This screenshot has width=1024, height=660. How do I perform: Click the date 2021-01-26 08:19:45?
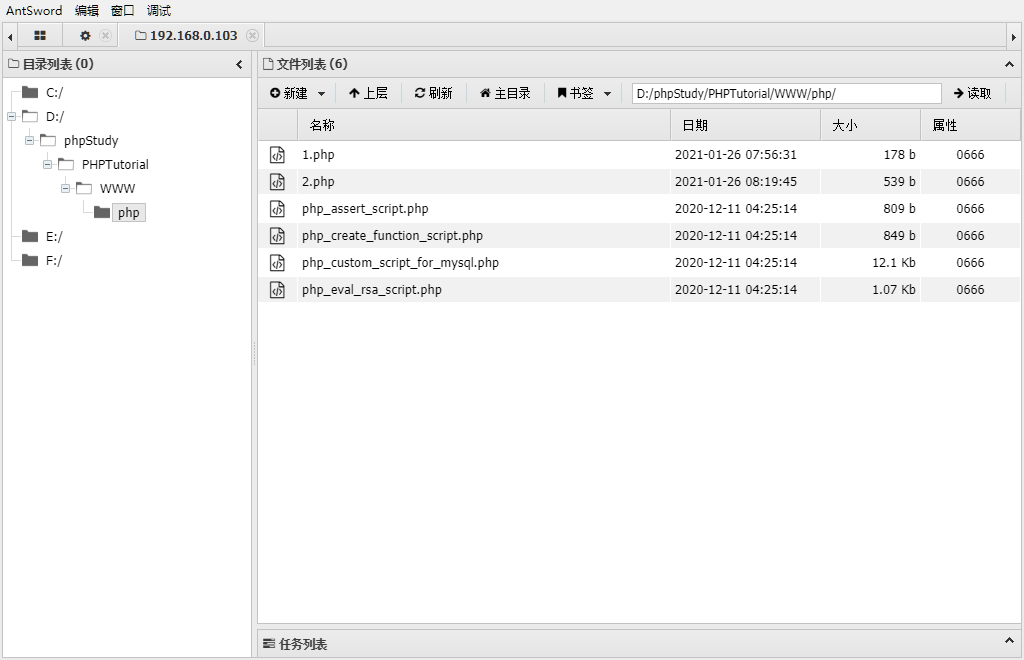735,182
